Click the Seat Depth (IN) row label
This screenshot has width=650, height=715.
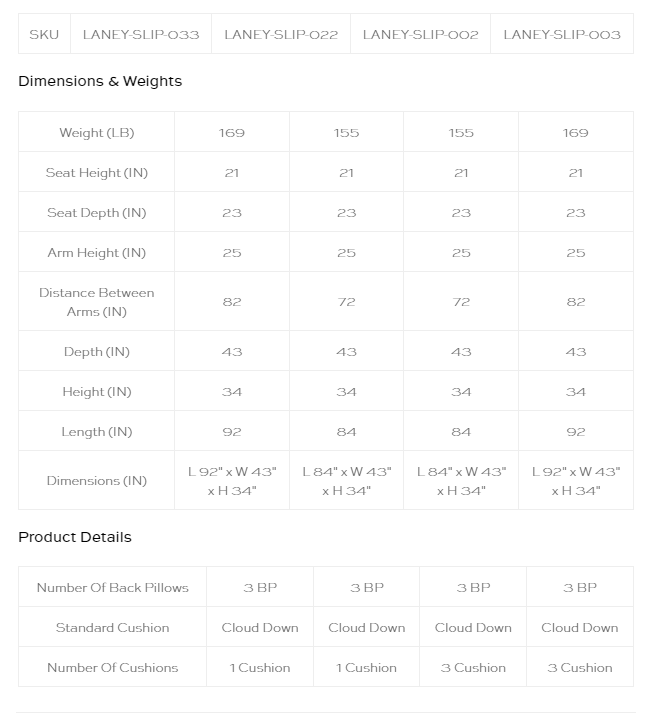tap(97, 212)
